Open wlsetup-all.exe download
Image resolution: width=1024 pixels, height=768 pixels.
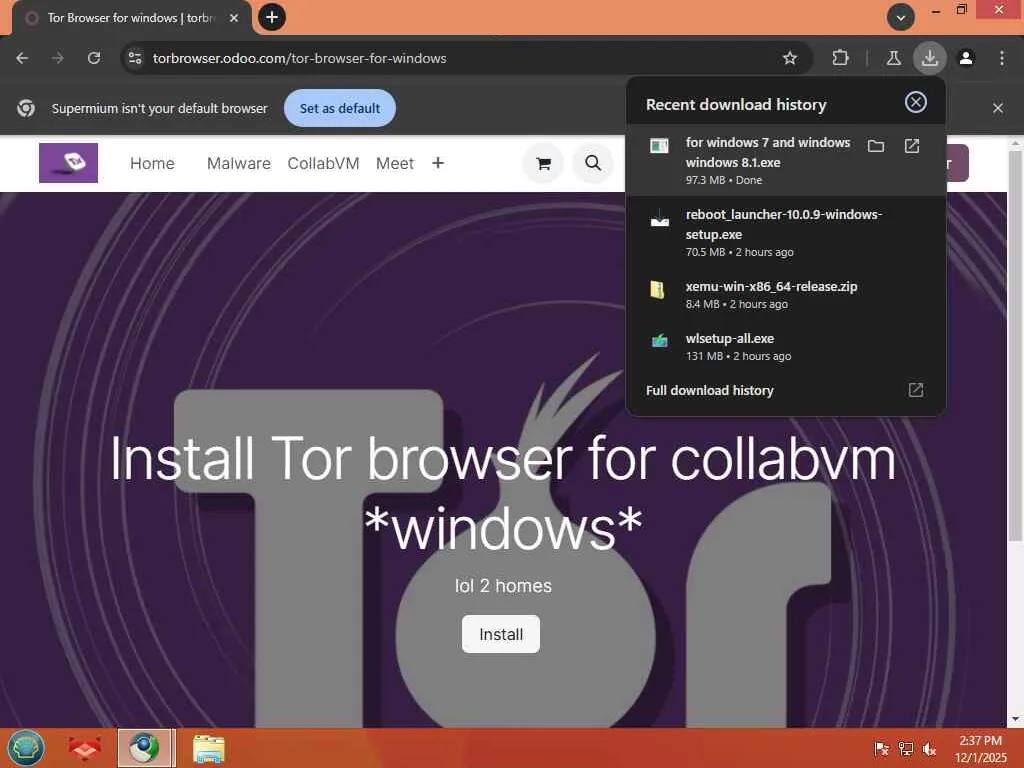(x=786, y=347)
